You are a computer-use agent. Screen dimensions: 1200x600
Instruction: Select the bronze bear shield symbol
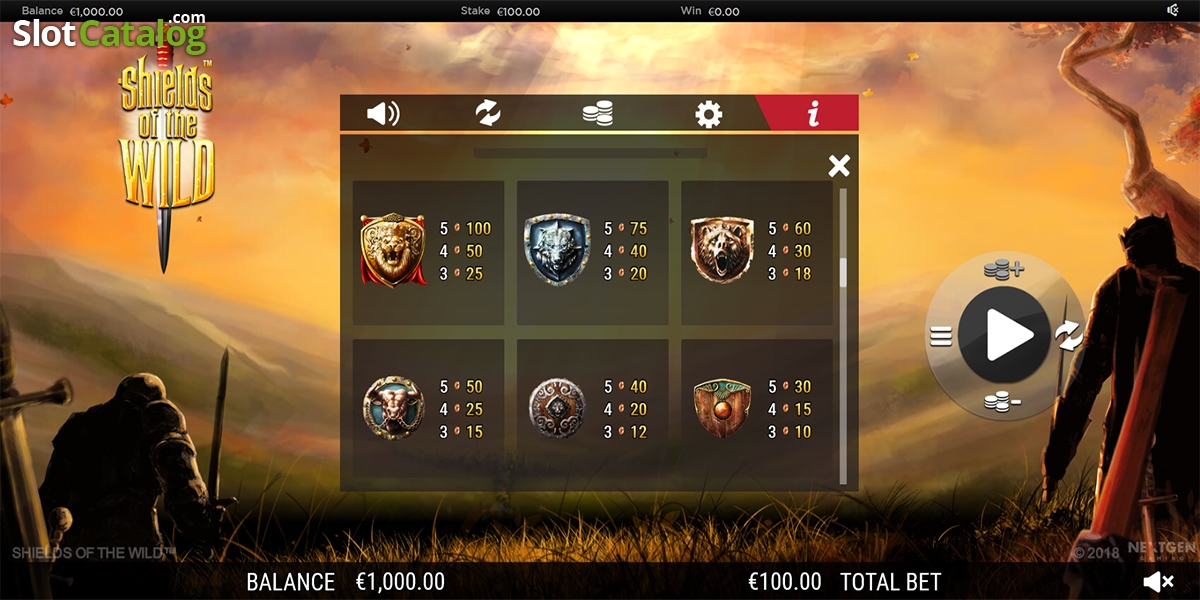(x=721, y=250)
